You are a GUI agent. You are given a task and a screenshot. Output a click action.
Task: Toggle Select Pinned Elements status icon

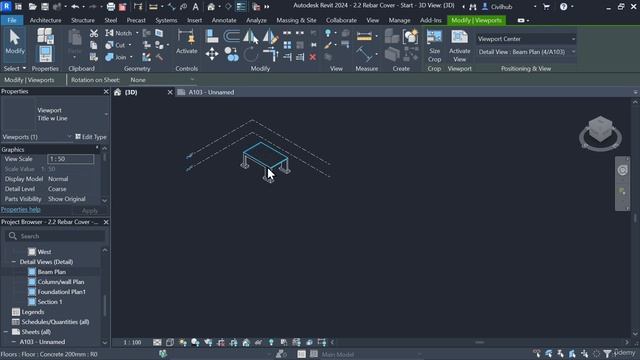pos(560,353)
